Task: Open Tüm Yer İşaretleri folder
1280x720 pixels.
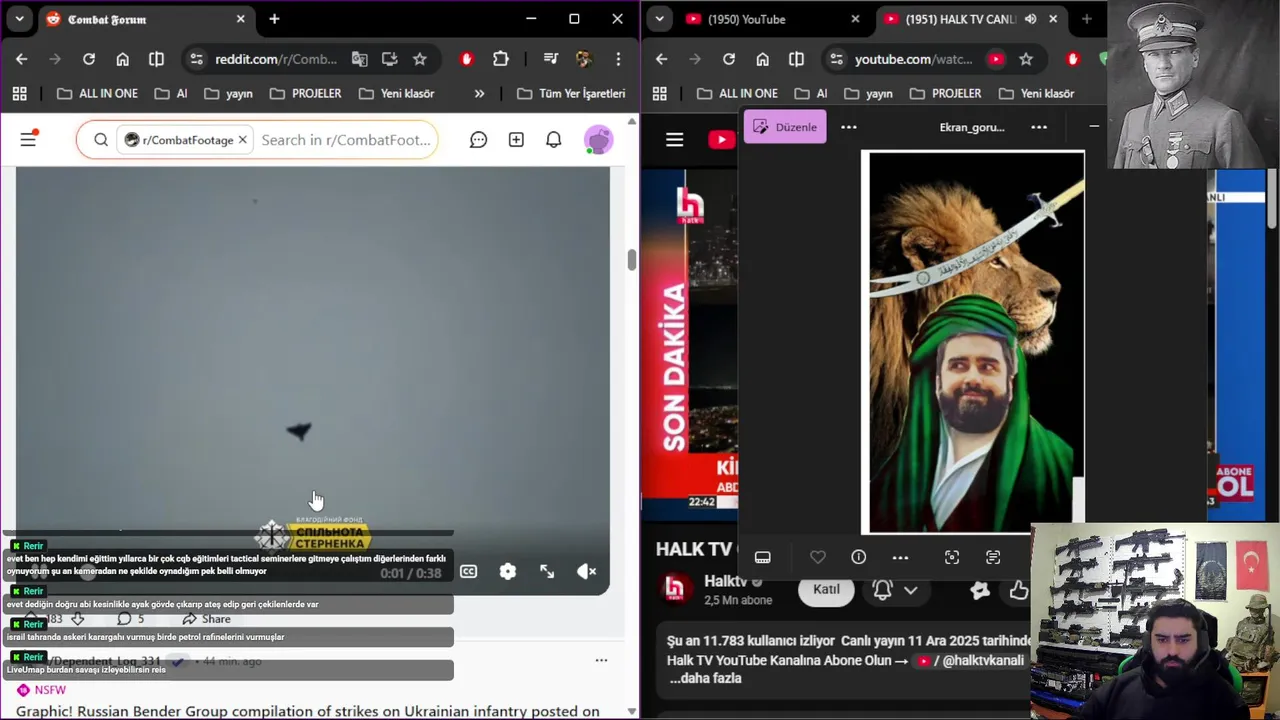Action: pyautogui.click(x=571, y=93)
